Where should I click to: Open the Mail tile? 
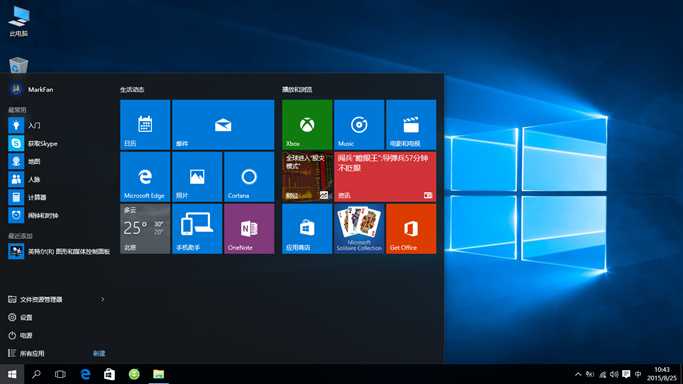tap(223, 125)
